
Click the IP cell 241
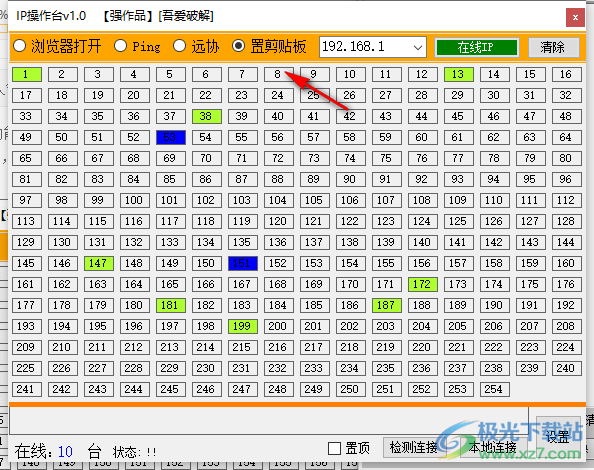point(27,389)
